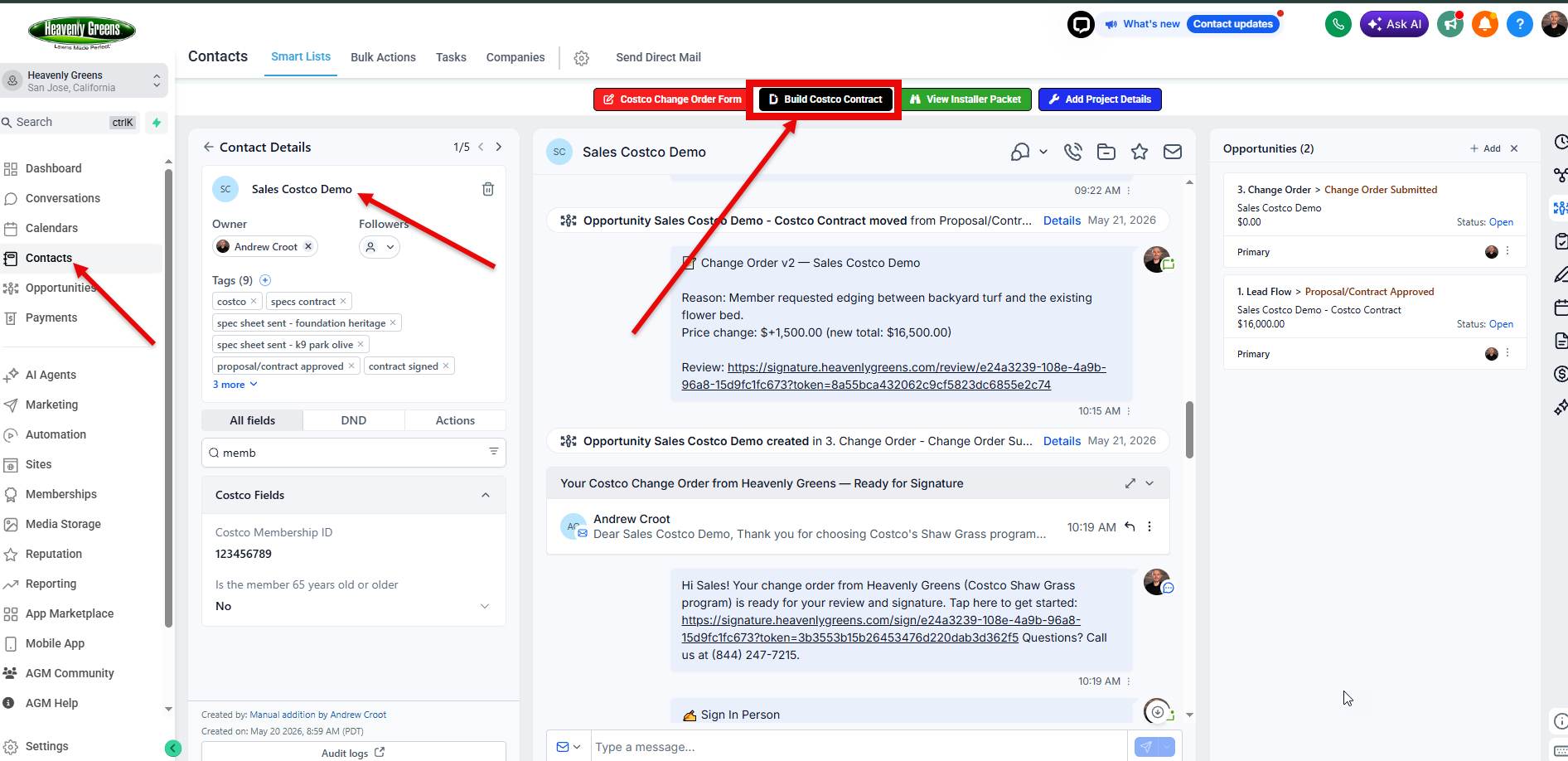The image size is (1568, 761).
Task: Open View Installer Packet
Action: pos(966,99)
